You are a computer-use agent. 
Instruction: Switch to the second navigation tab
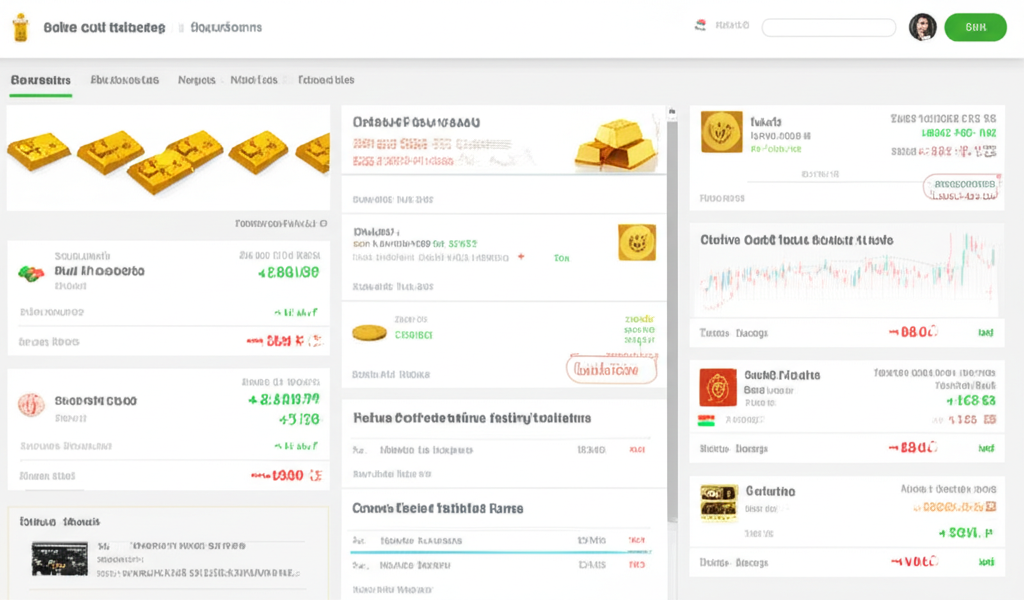pyautogui.click(x=124, y=80)
